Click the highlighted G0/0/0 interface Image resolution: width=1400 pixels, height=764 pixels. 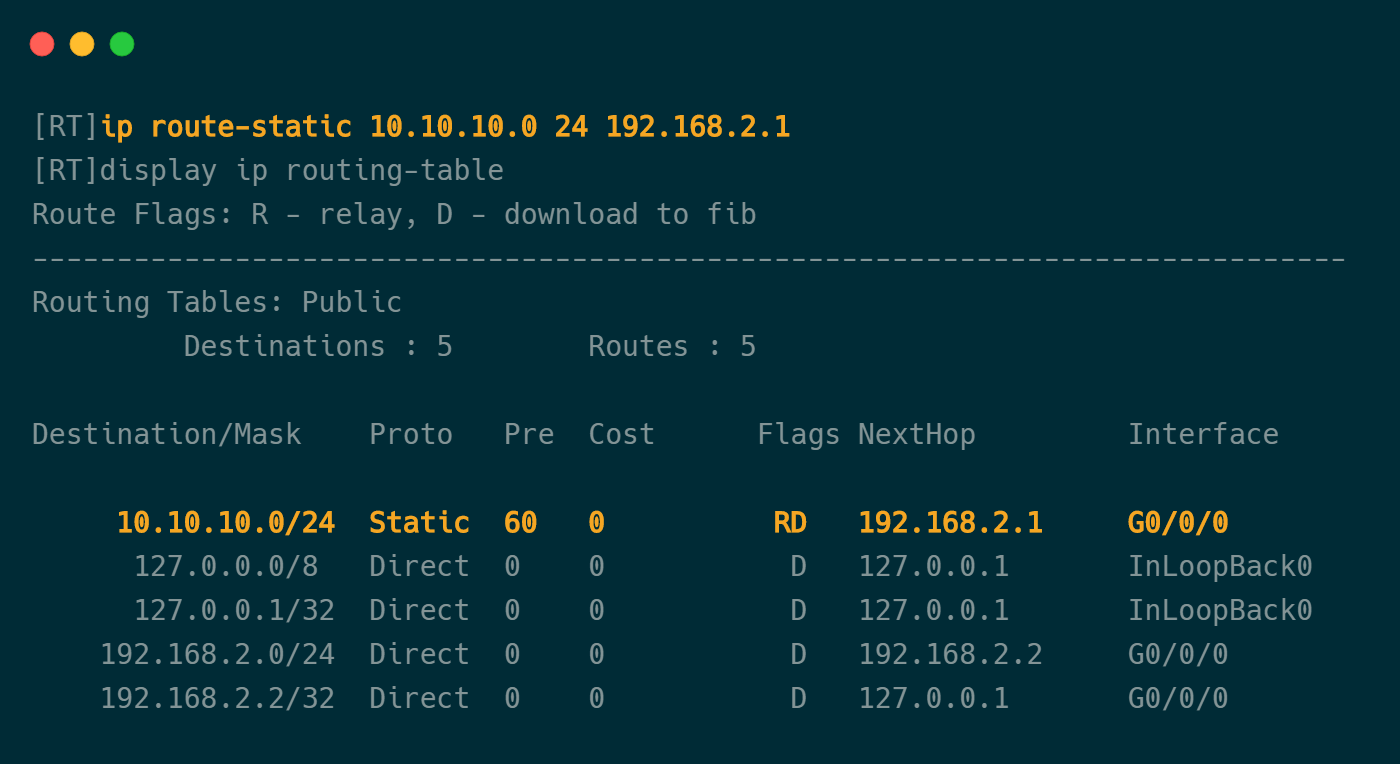coord(1178,523)
